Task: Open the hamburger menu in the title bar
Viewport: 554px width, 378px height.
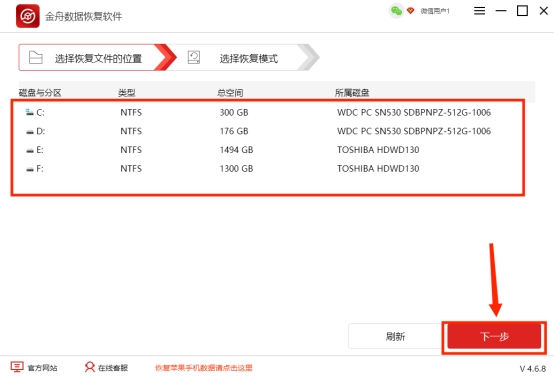Action: [x=479, y=11]
